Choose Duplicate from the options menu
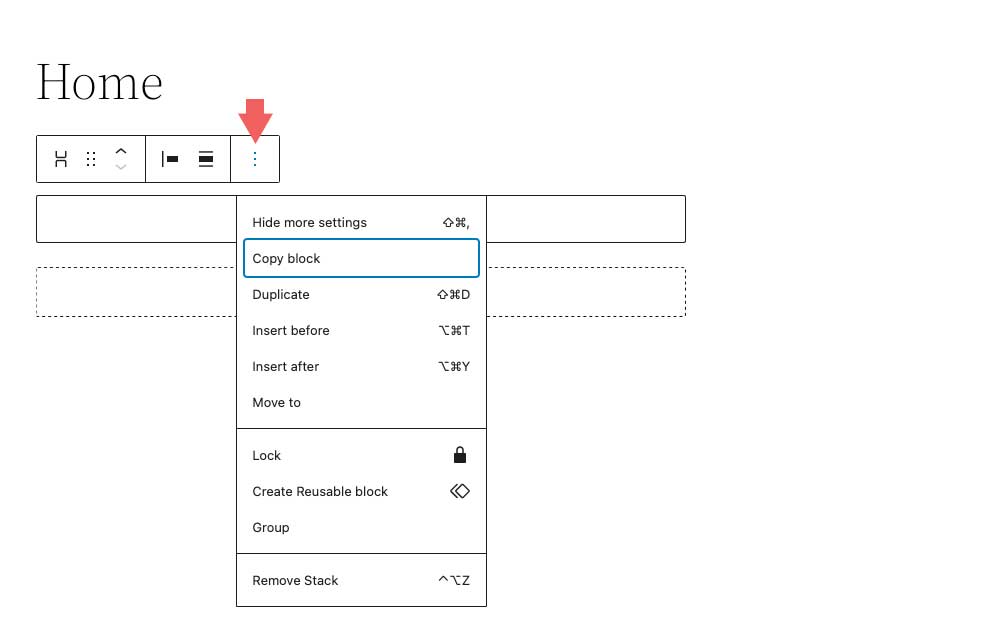The height and width of the screenshot is (643, 987). [280, 294]
